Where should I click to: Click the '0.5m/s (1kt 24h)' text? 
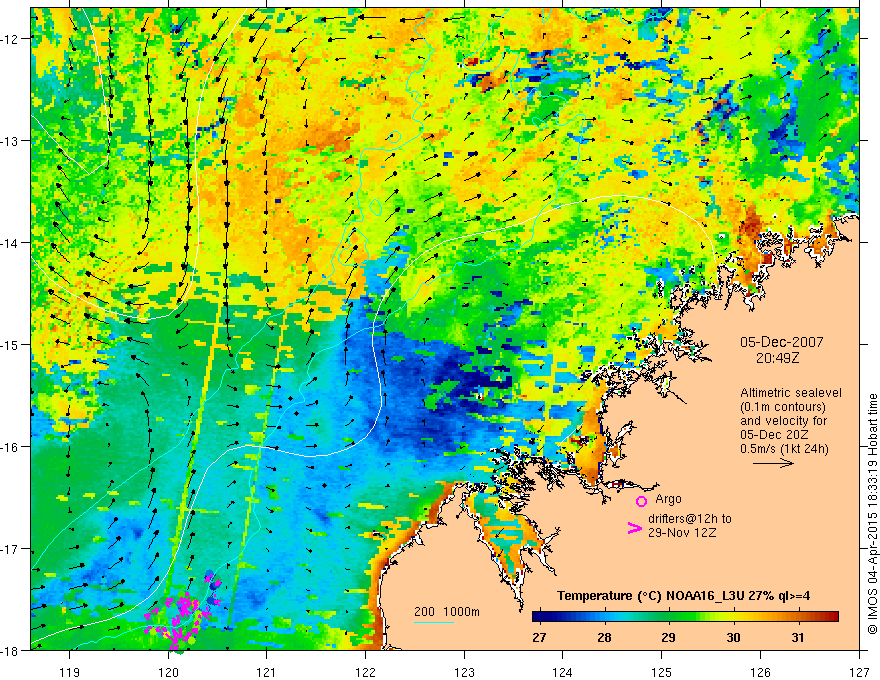784,449
